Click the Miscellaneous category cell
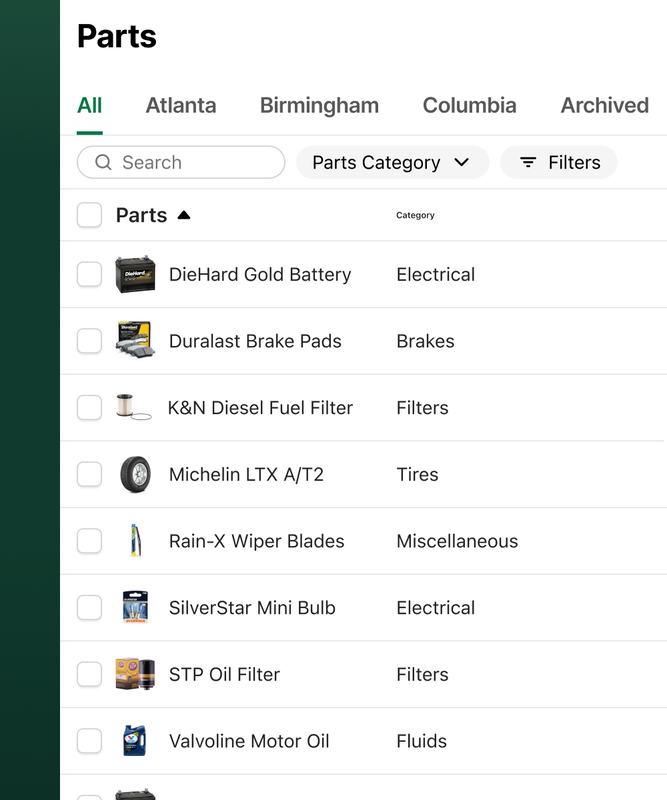 (x=457, y=541)
